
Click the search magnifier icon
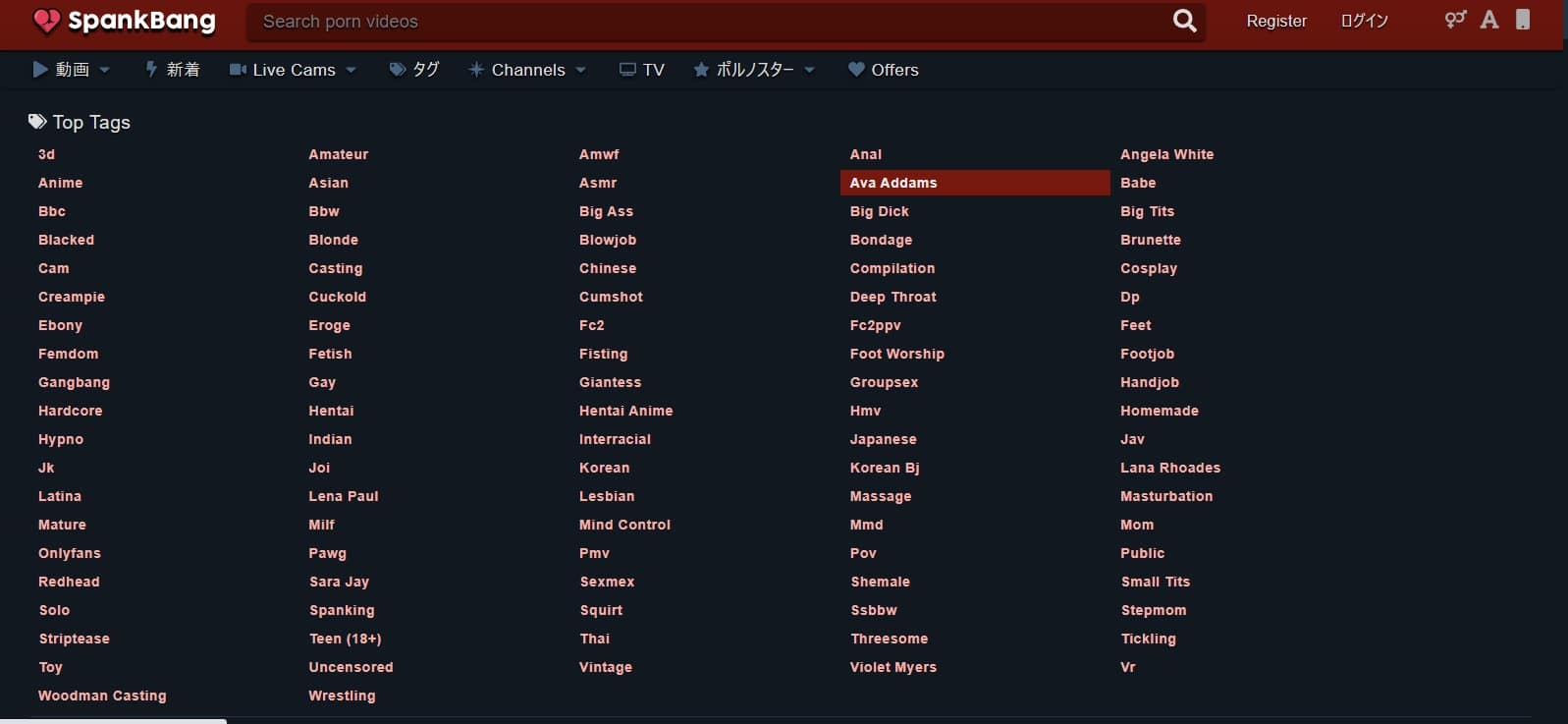(1184, 21)
